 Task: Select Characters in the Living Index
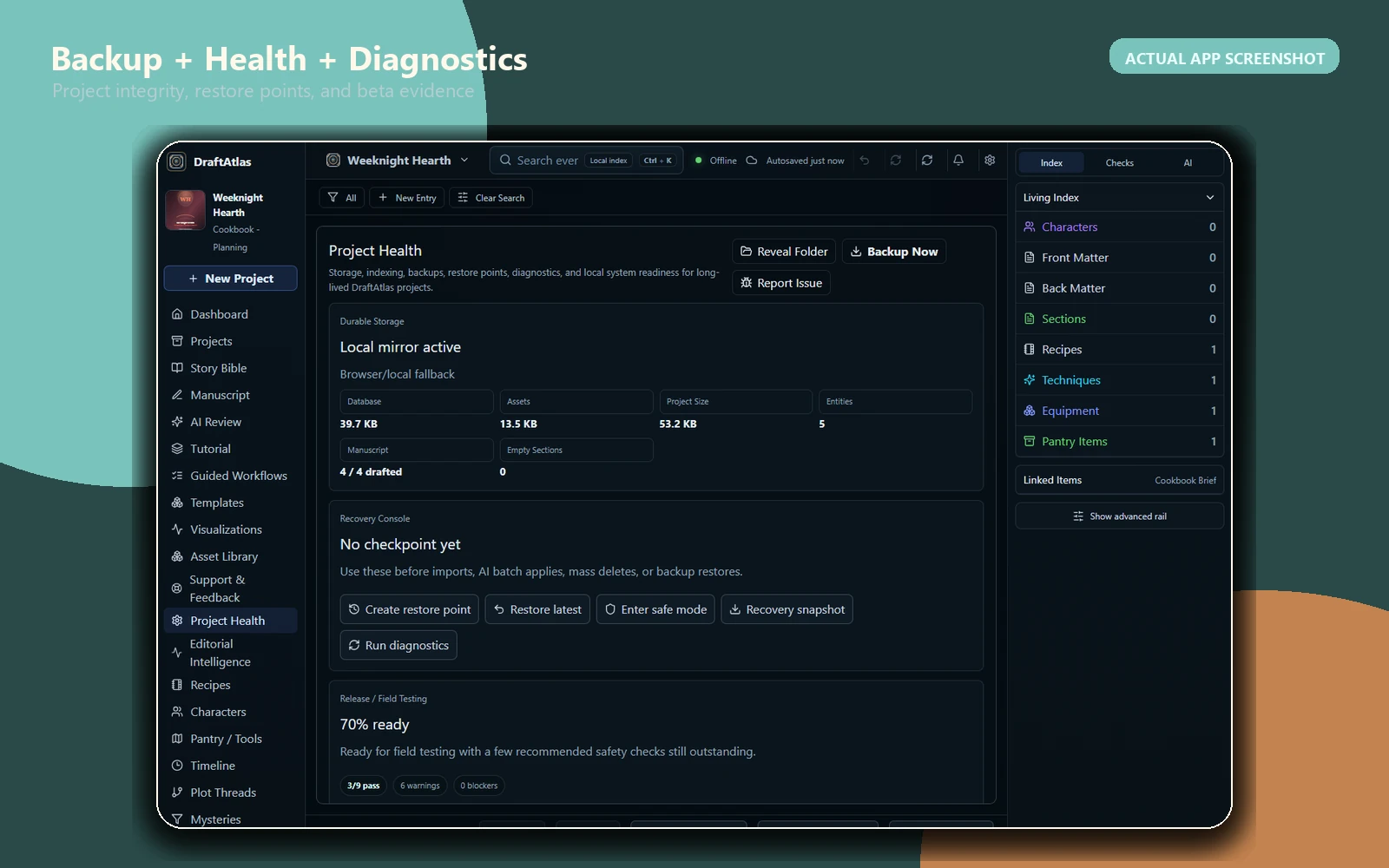click(1119, 227)
